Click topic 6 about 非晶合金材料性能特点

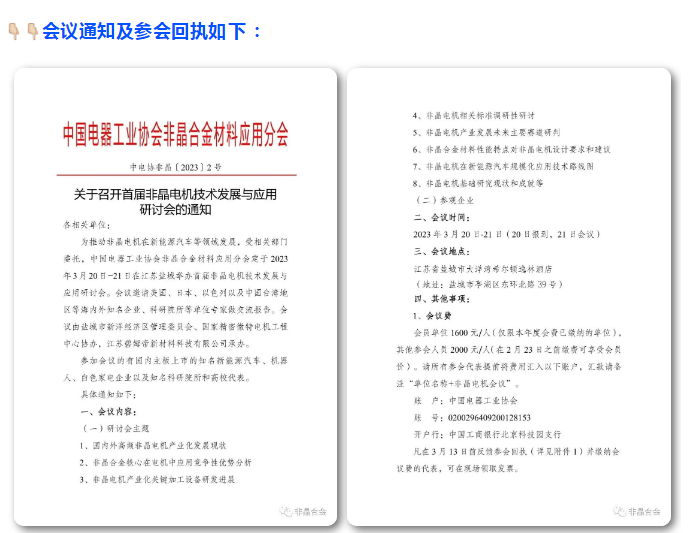click(511, 150)
